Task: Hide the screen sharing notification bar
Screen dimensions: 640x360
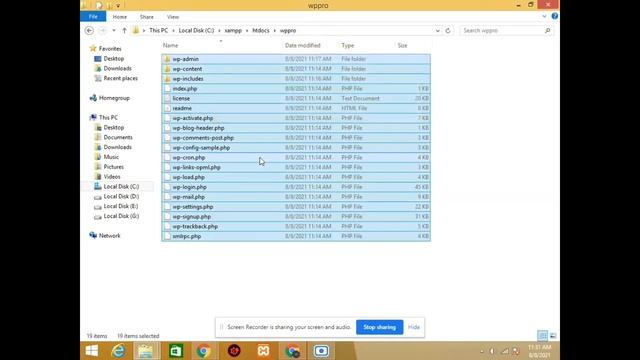Action: (413, 327)
